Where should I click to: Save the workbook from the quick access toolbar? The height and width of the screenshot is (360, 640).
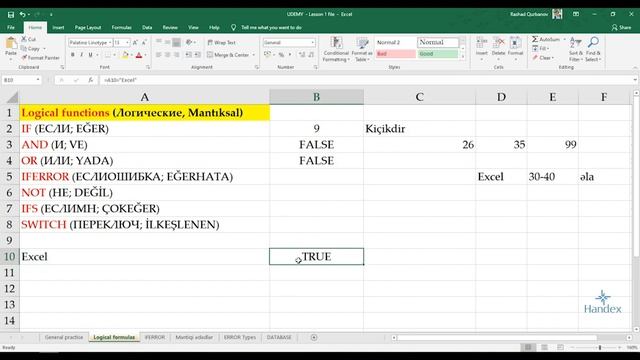pyautogui.click(x=11, y=14)
